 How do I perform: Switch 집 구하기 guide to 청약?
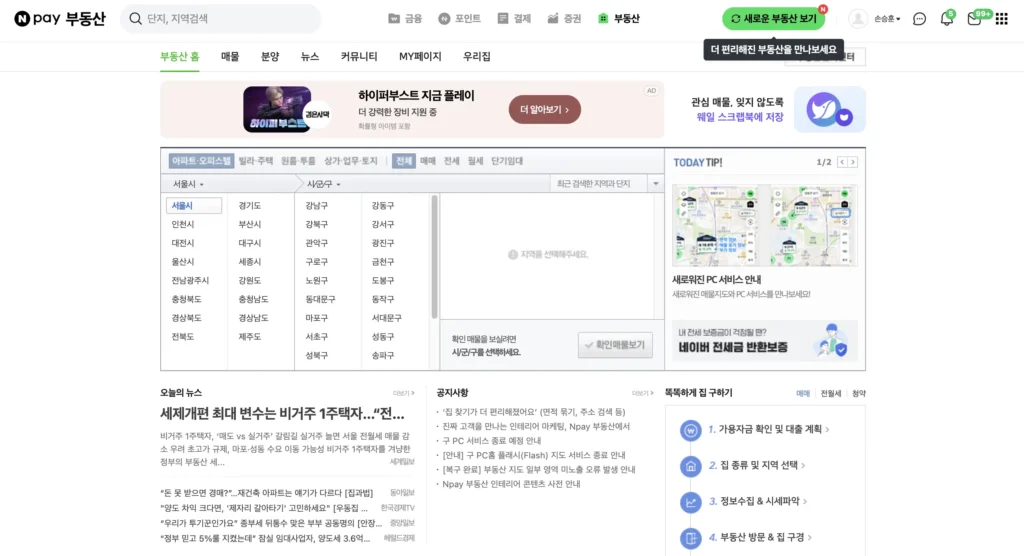point(859,393)
